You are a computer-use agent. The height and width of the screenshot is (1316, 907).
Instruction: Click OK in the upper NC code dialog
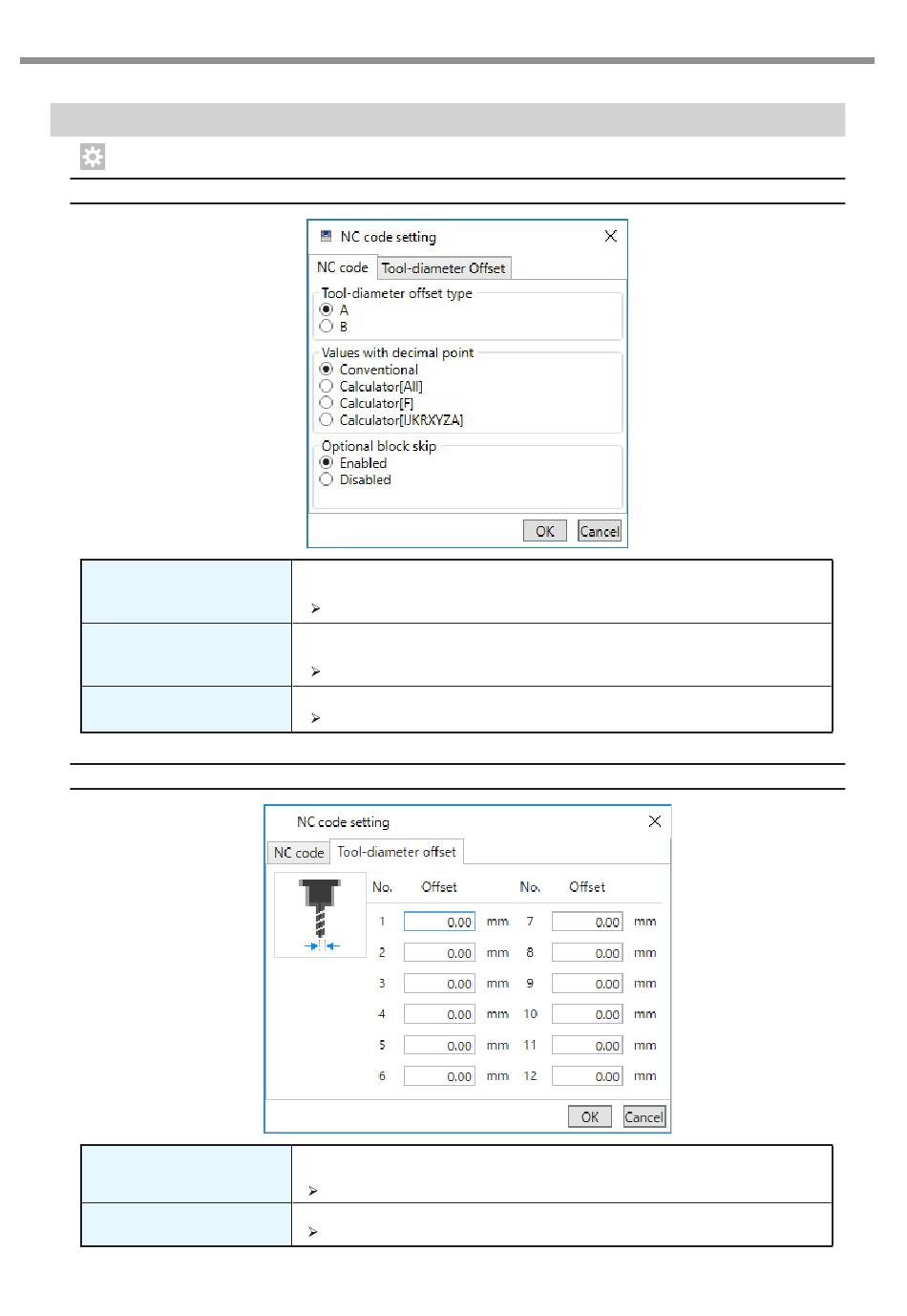545,531
